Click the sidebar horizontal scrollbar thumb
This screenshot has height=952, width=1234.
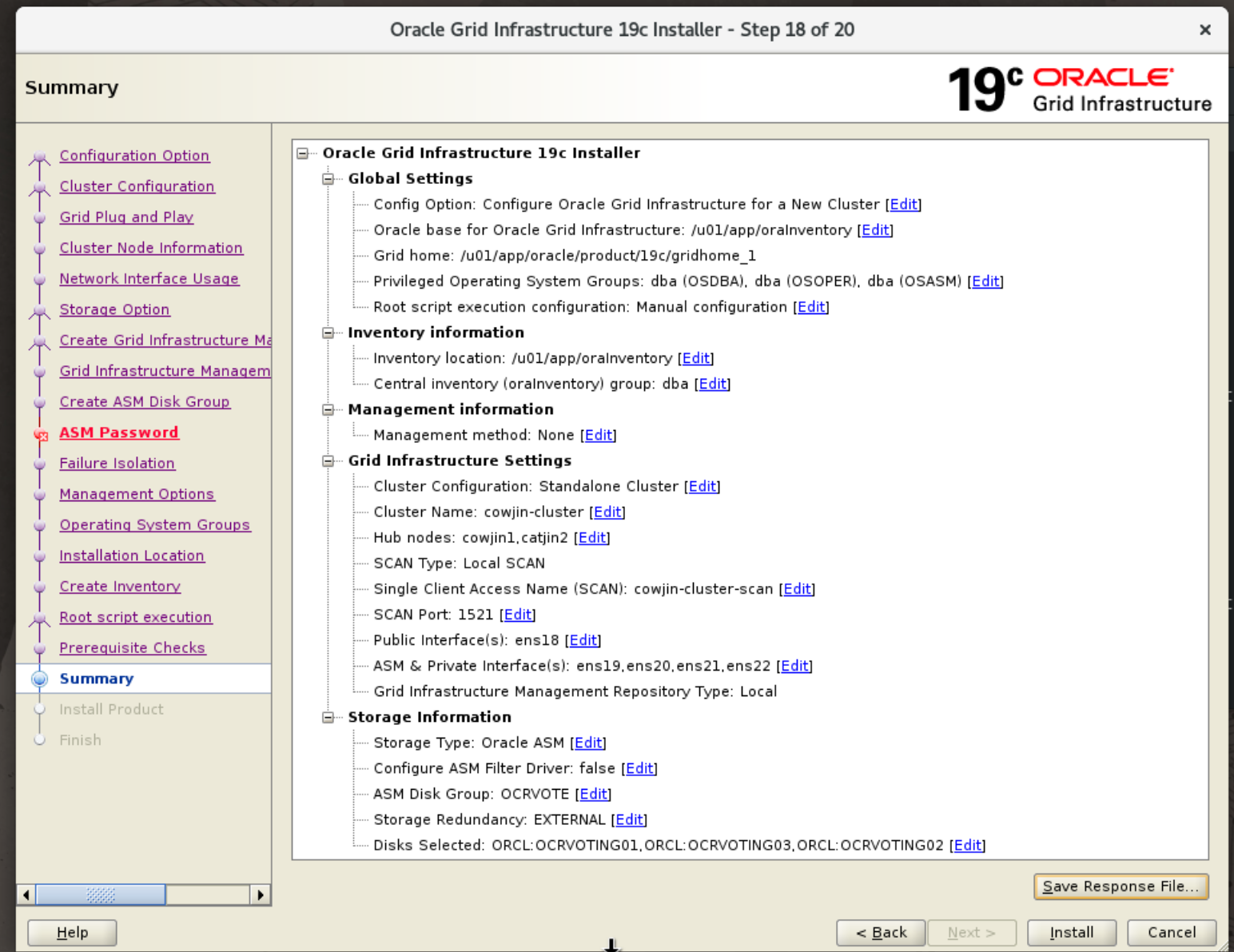pyautogui.click(x=101, y=894)
